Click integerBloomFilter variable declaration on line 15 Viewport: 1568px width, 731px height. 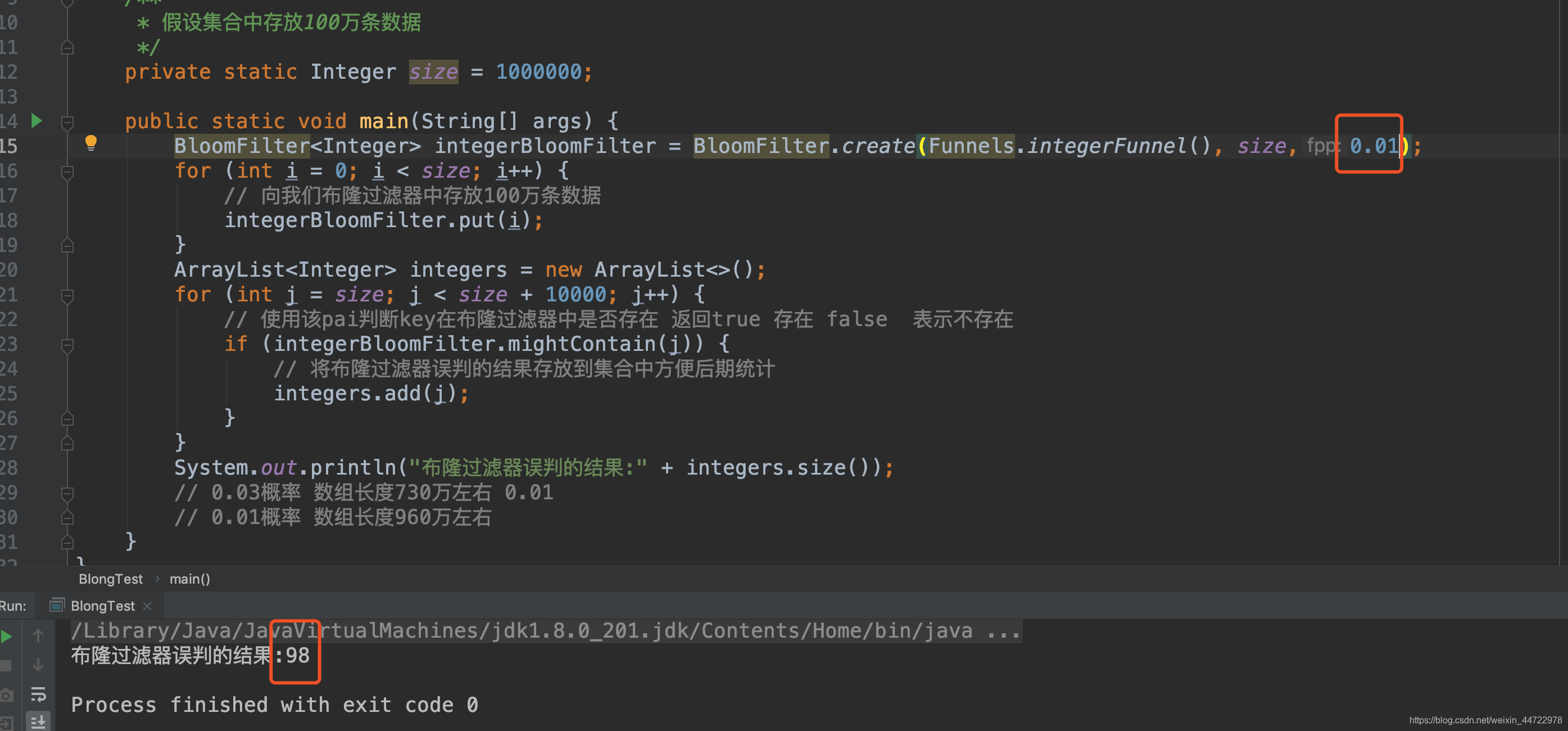pyautogui.click(x=545, y=146)
